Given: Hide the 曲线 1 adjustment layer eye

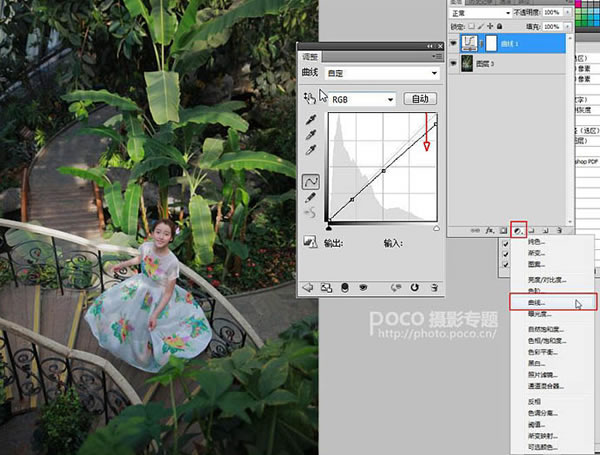Looking at the screenshot, I should (453, 44).
